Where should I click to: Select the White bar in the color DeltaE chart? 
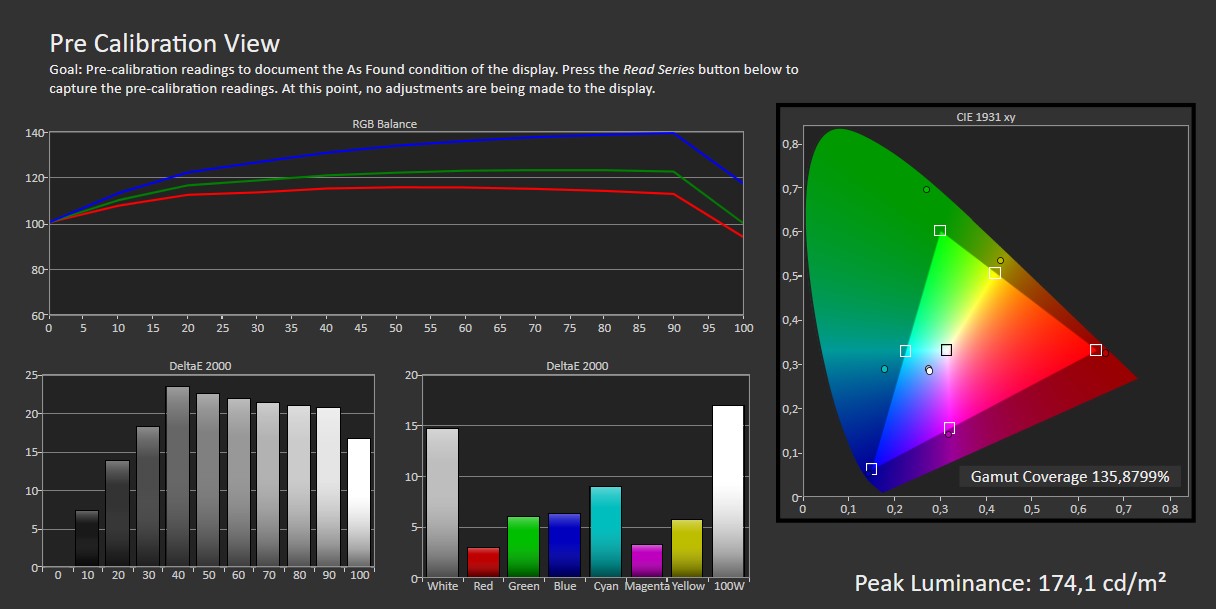tap(442, 503)
